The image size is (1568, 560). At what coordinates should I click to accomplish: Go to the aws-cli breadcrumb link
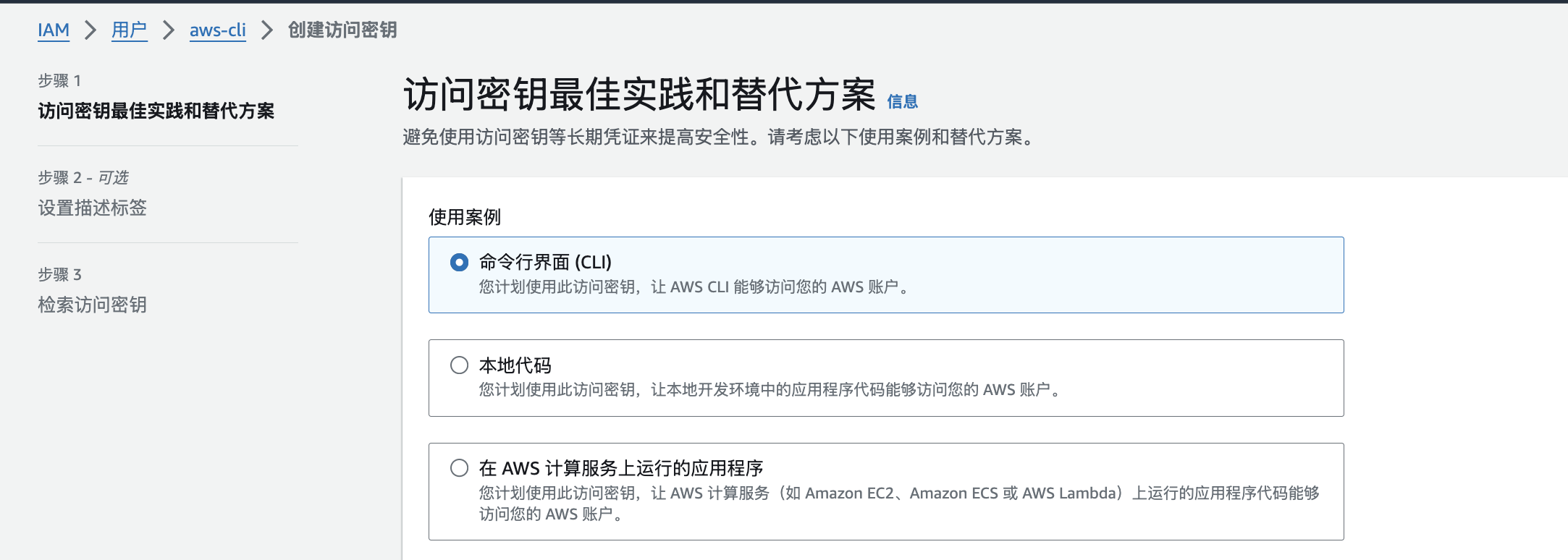tap(218, 30)
